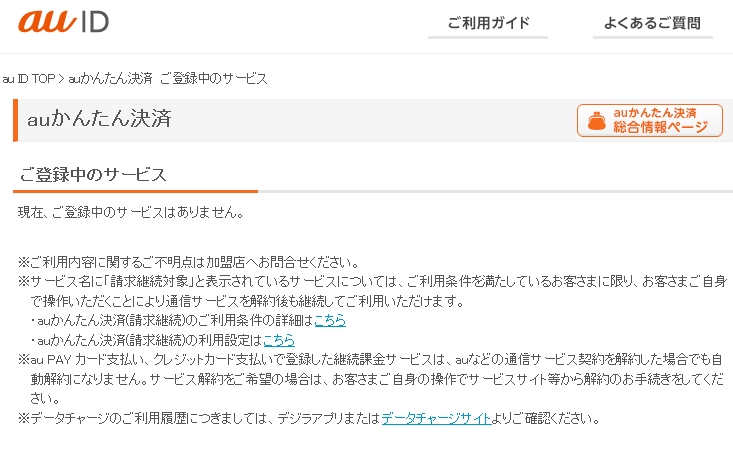Open the よくあるご質問 menu item
This screenshot has height=450, width=733.
[652, 24]
